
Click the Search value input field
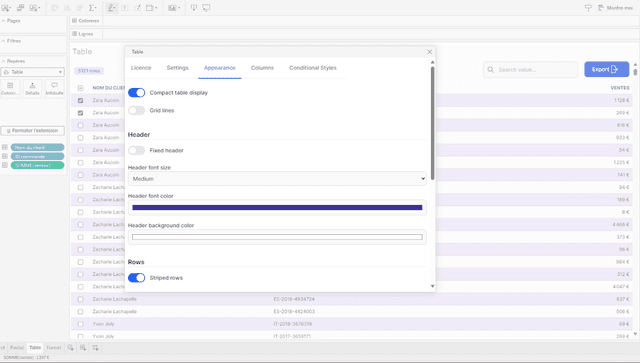point(530,70)
